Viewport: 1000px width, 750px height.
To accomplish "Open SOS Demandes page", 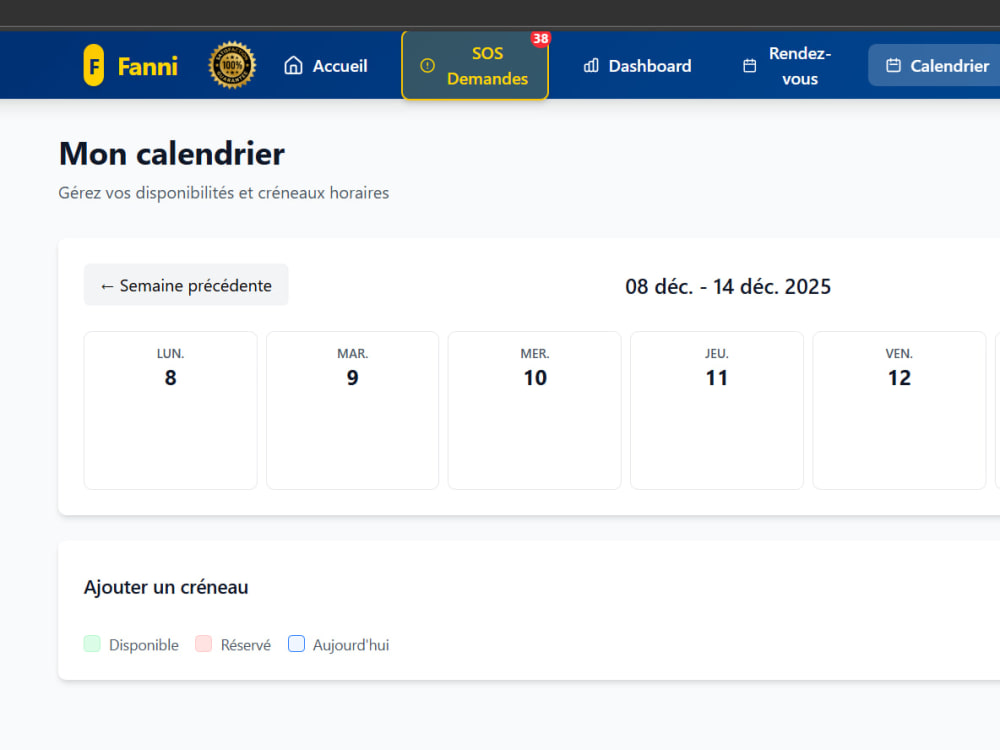I will click(474, 66).
